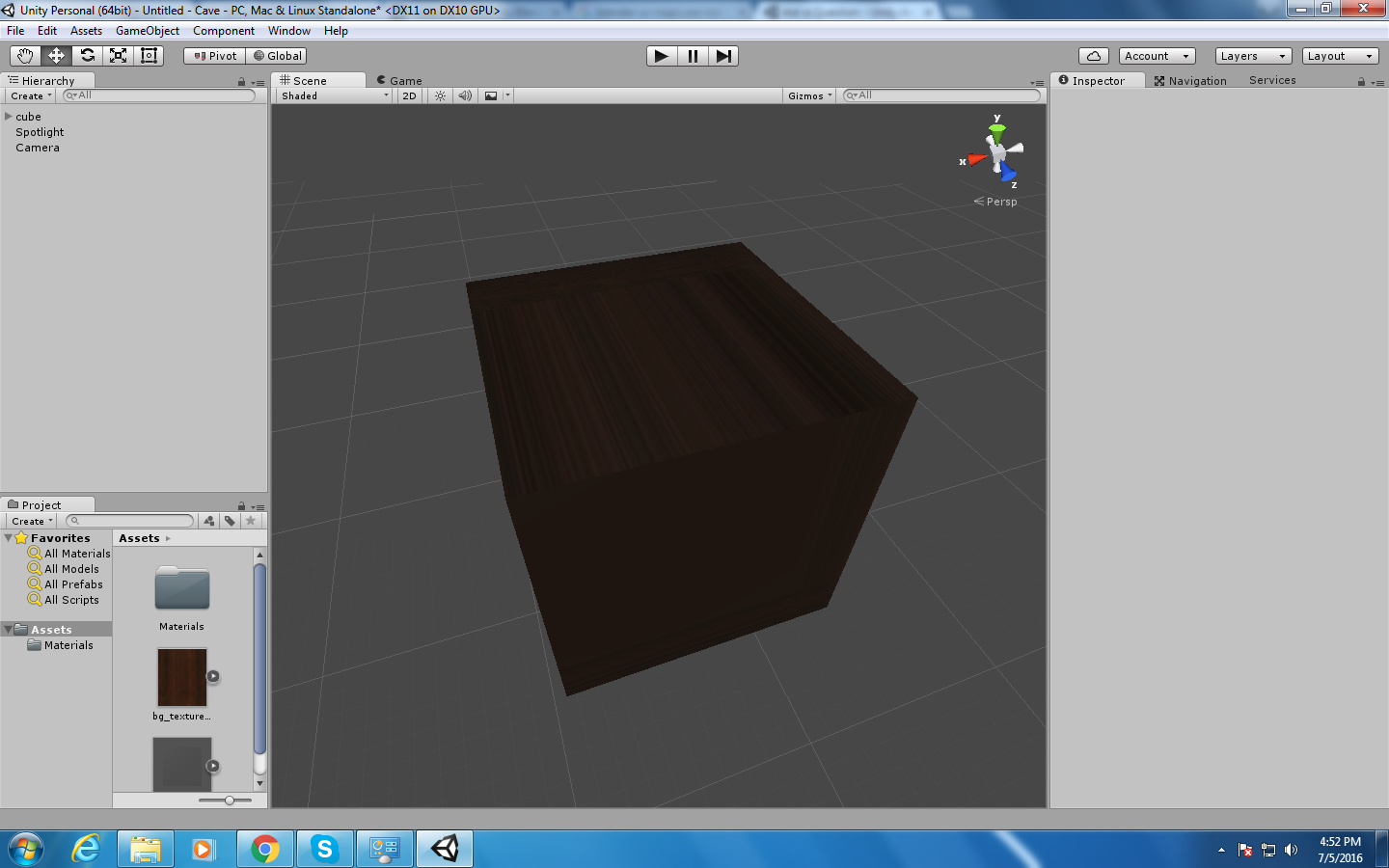Select the Hand tool
This screenshot has width=1389, height=868.
[x=25, y=56]
